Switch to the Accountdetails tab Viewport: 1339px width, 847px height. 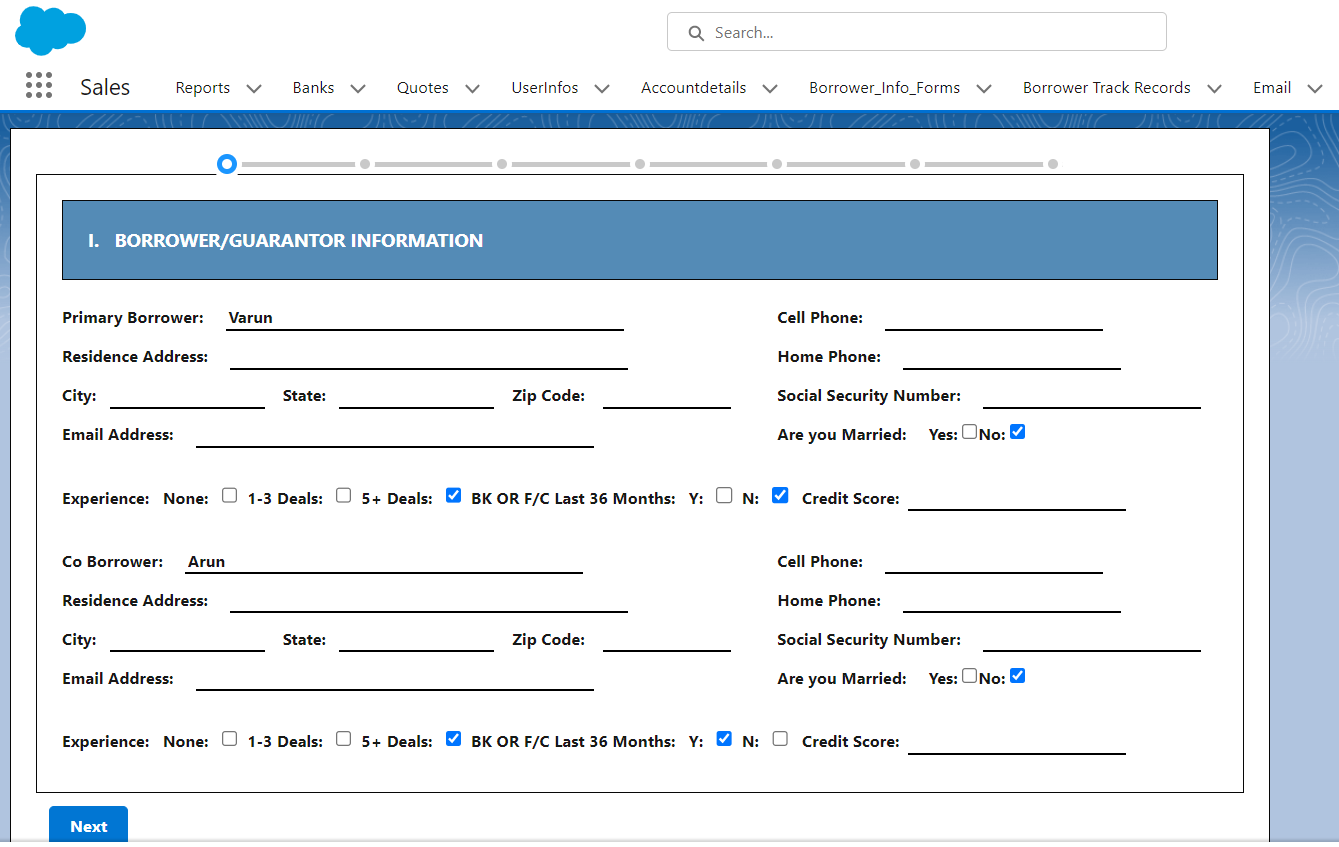point(694,87)
